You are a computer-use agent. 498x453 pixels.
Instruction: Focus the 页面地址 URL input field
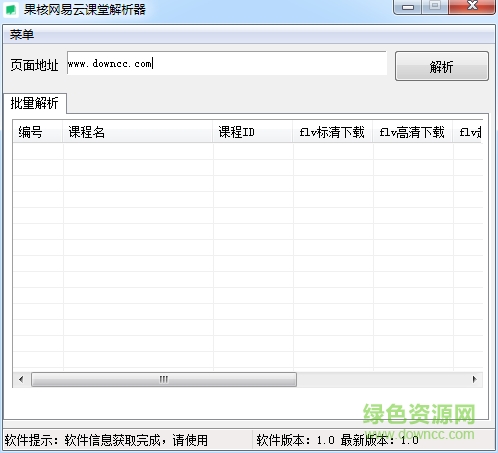pos(227,63)
